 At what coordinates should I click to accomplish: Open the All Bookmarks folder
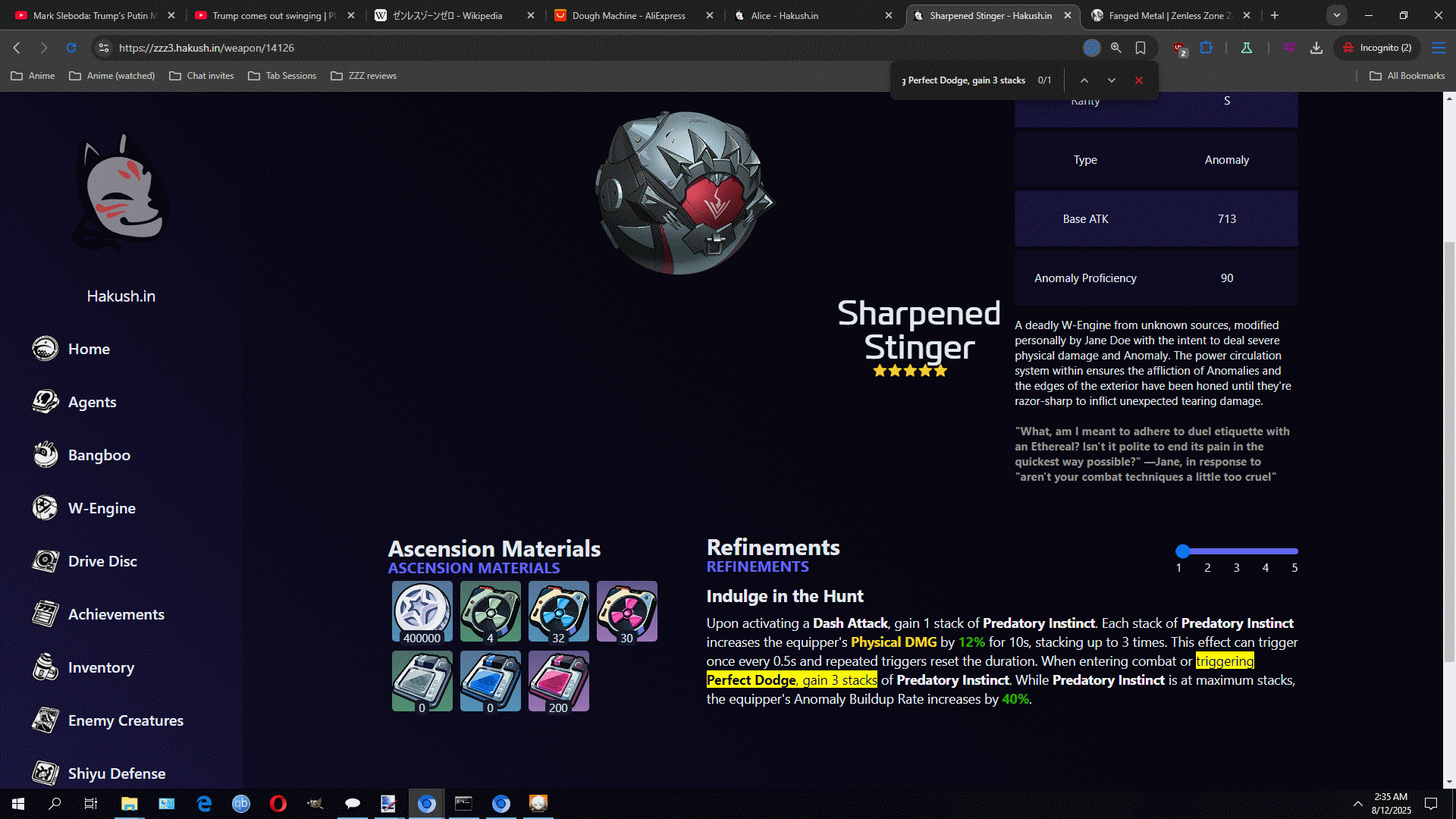(x=1407, y=76)
